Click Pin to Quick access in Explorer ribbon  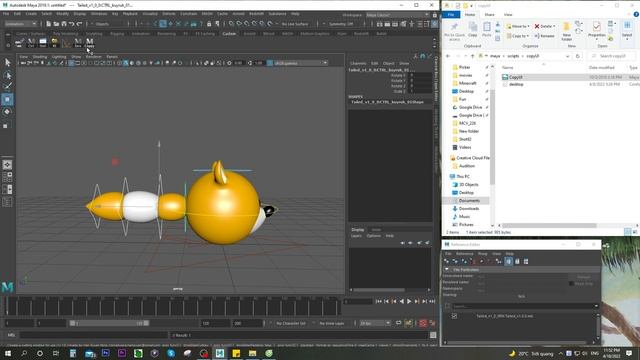(454, 31)
